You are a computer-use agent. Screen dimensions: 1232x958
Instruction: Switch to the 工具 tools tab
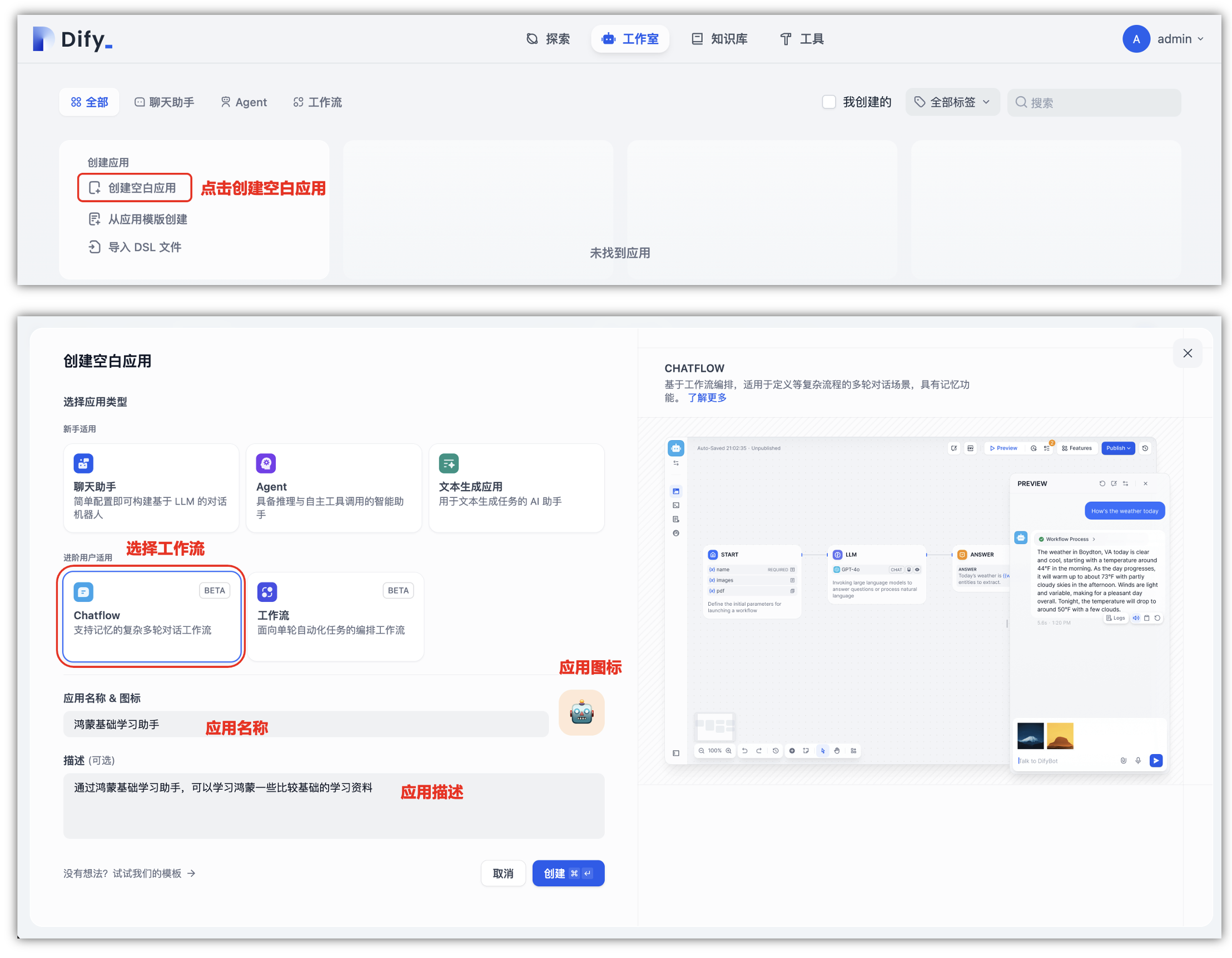(802, 39)
